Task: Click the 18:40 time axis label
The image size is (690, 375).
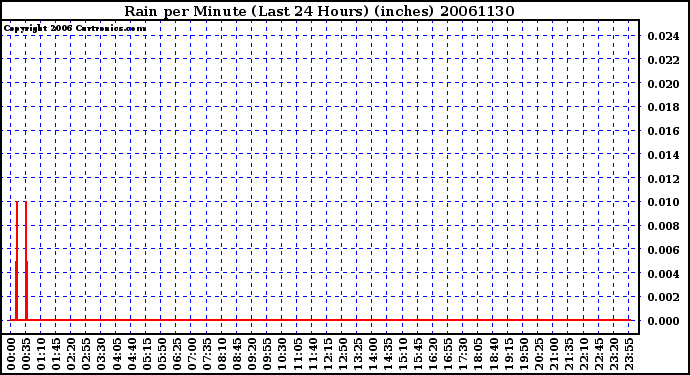Action: [x=493, y=354]
